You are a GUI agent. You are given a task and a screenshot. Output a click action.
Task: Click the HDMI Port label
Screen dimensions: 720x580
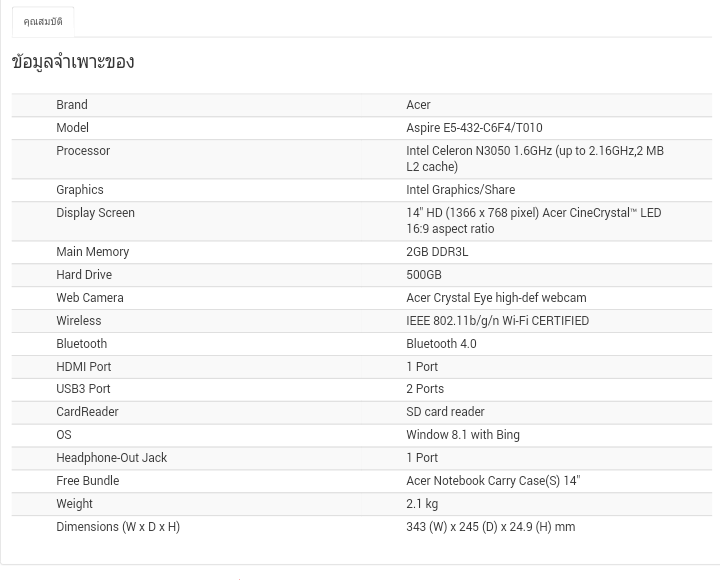coord(84,366)
